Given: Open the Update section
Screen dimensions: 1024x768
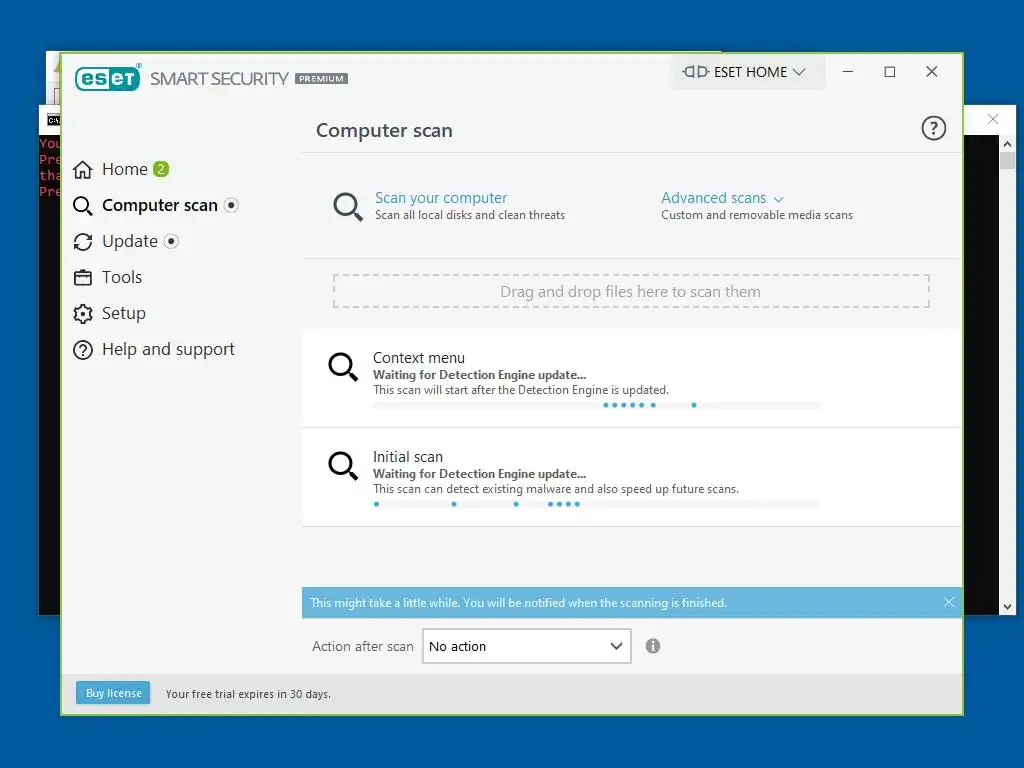Looking at the screenshot, I should (129, 242).
